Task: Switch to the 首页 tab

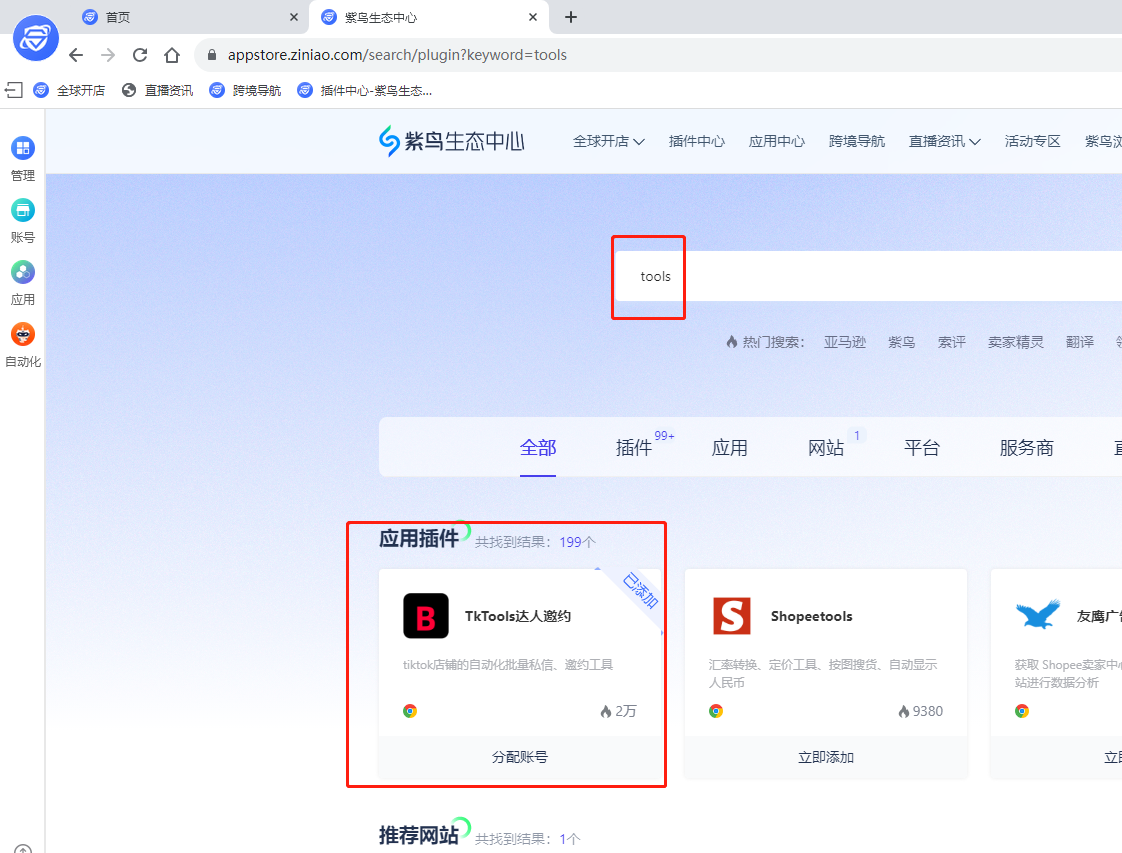Action: (190, 17)
